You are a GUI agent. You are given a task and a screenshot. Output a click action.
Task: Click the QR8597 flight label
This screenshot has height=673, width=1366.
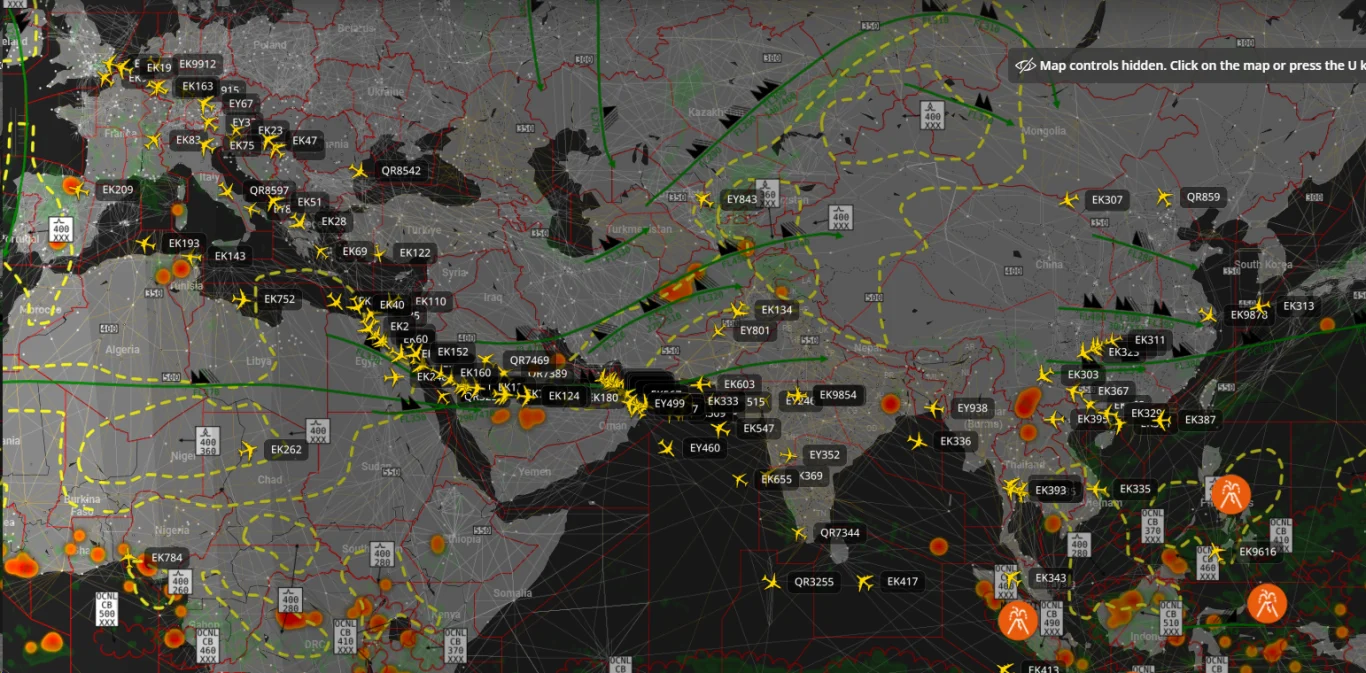[x=269, y=190]
